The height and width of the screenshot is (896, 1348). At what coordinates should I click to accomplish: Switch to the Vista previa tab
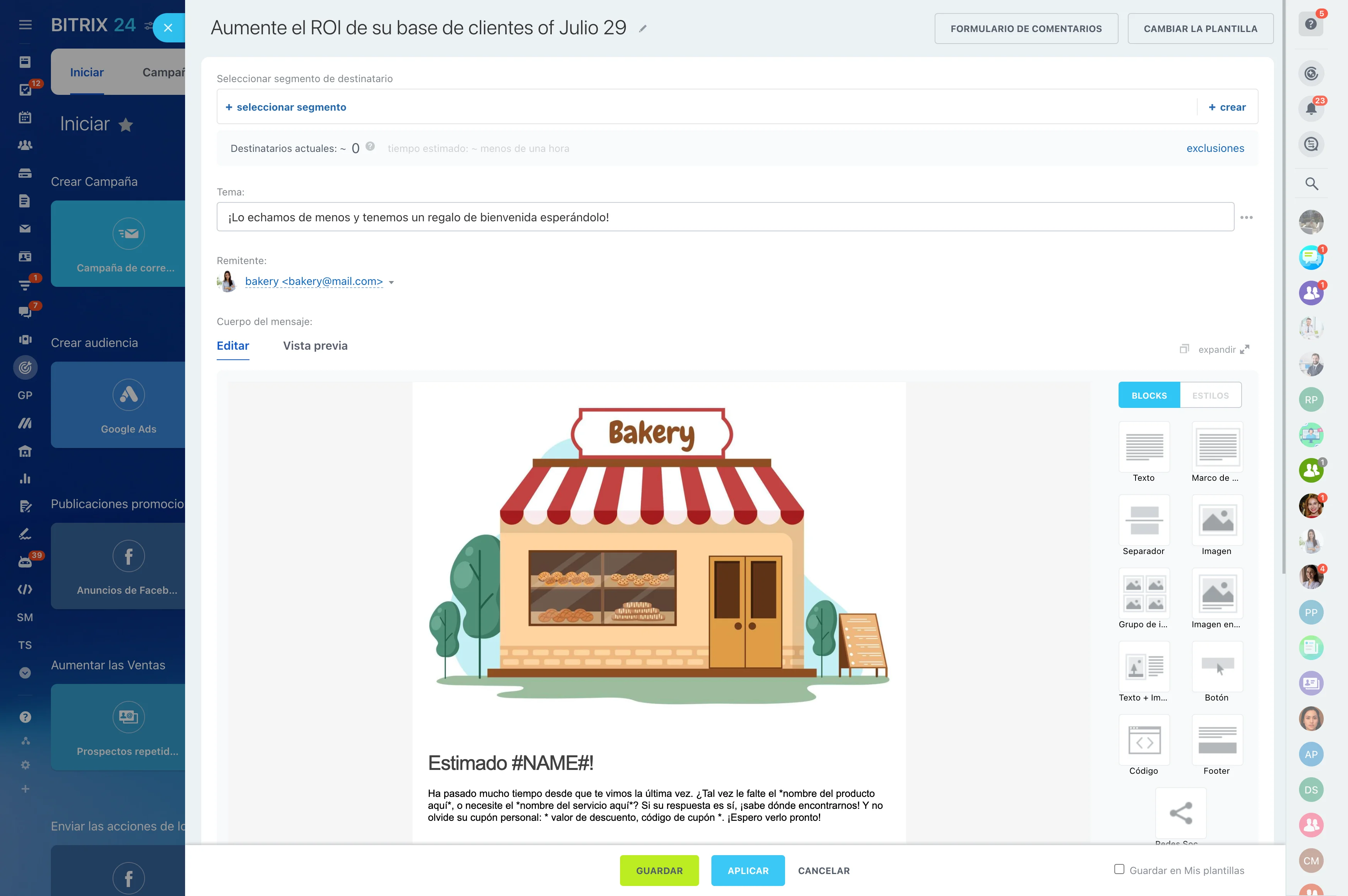[x=315, y=346]
